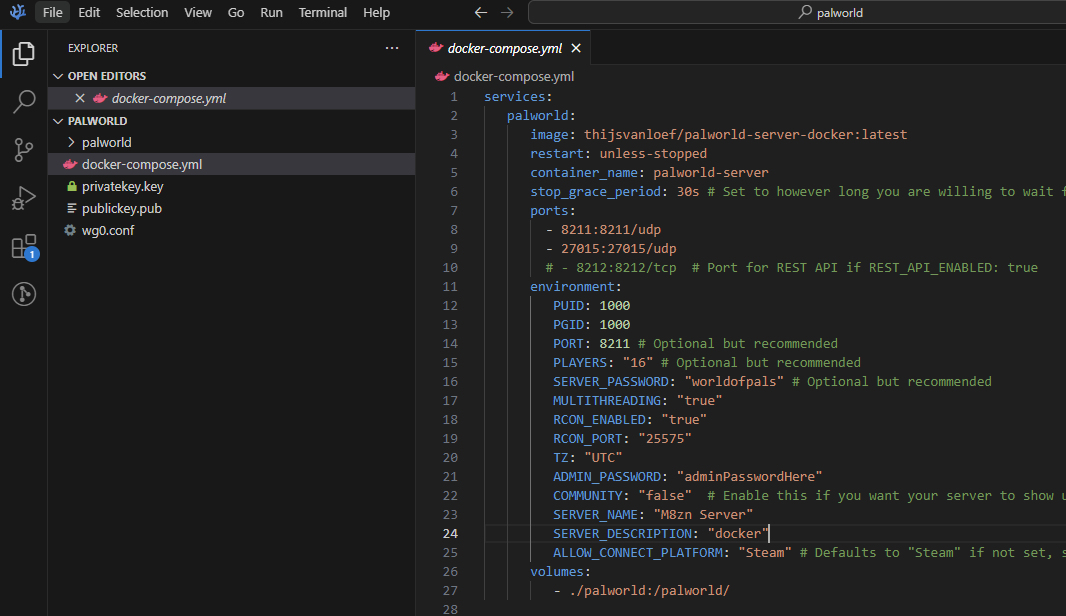
Task: Open the Run and Debug view
Action: click(23, 197)
